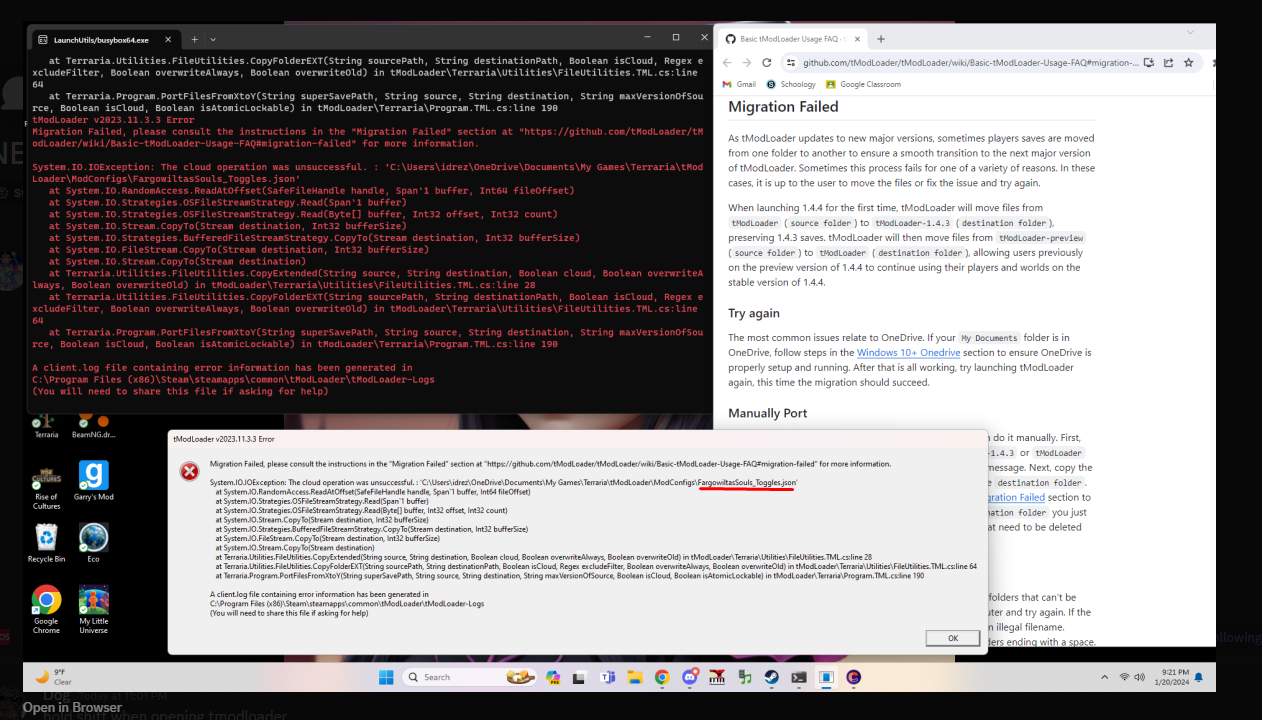
Task: Open the notifications bell icon
Action: click(1198, 677)
